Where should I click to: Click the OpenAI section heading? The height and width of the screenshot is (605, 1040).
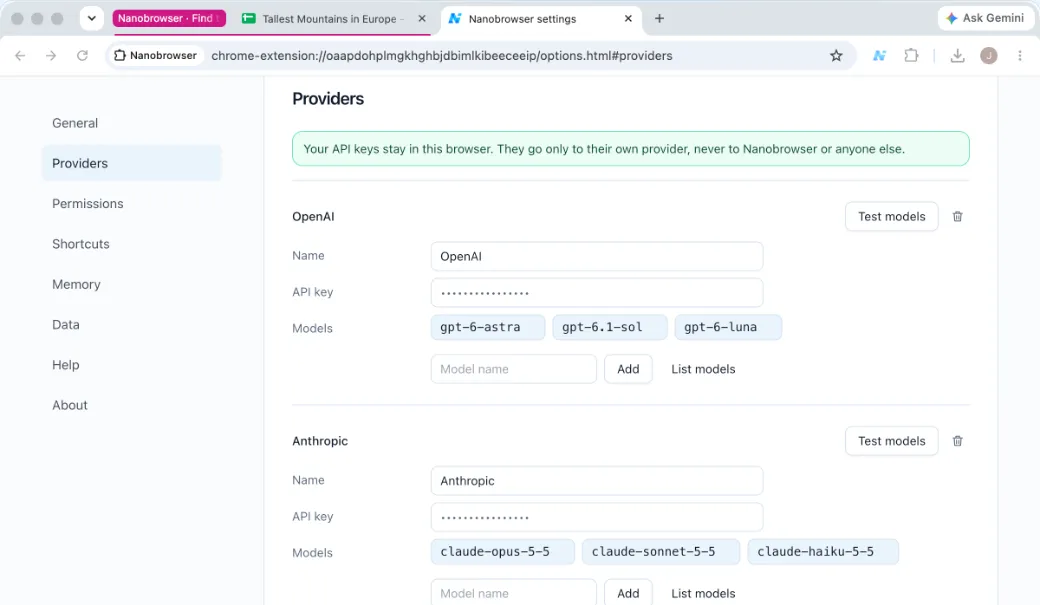pyautogui.click(x=313, y=216)
